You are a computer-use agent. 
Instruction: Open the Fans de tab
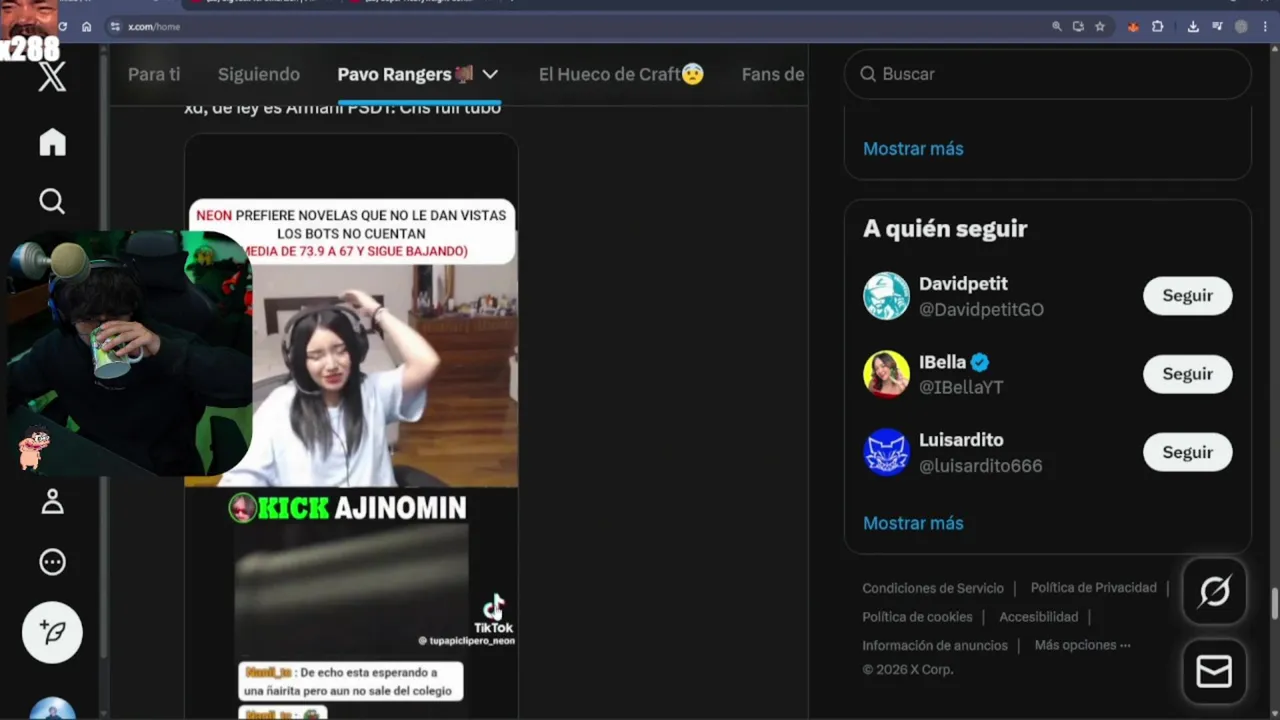click(773, 74)
